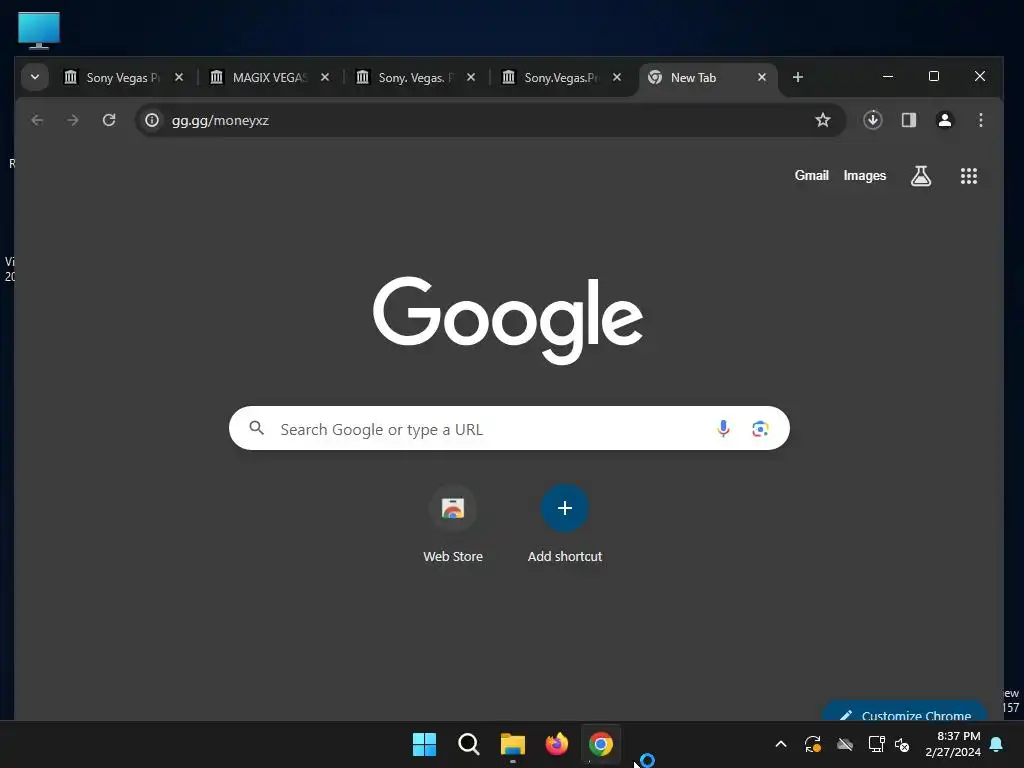Show hidden system tray icons
The height and width of the screenshot is (768, 1024).
[x=780, y=744]
